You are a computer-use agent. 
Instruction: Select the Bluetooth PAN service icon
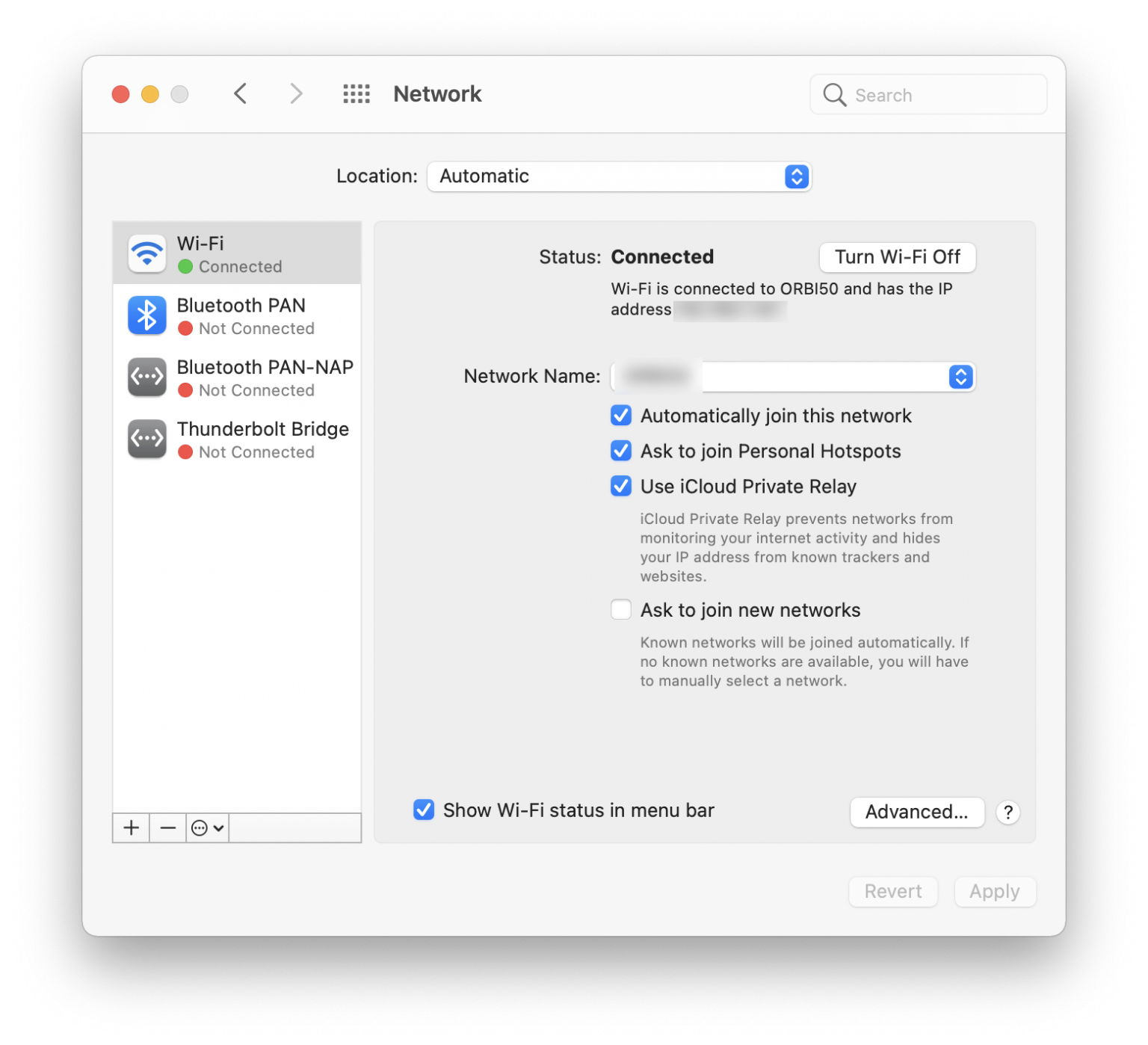coord(146,315)
